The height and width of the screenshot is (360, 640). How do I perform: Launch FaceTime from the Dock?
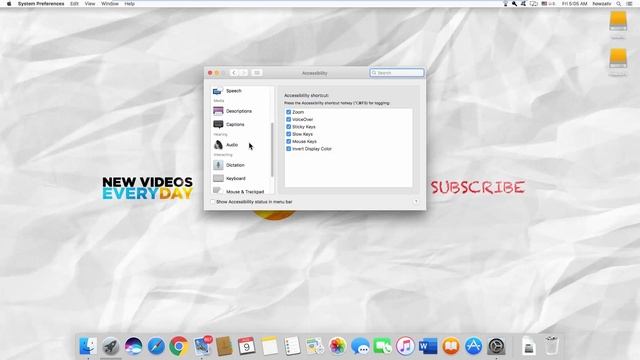coord(383,346)
